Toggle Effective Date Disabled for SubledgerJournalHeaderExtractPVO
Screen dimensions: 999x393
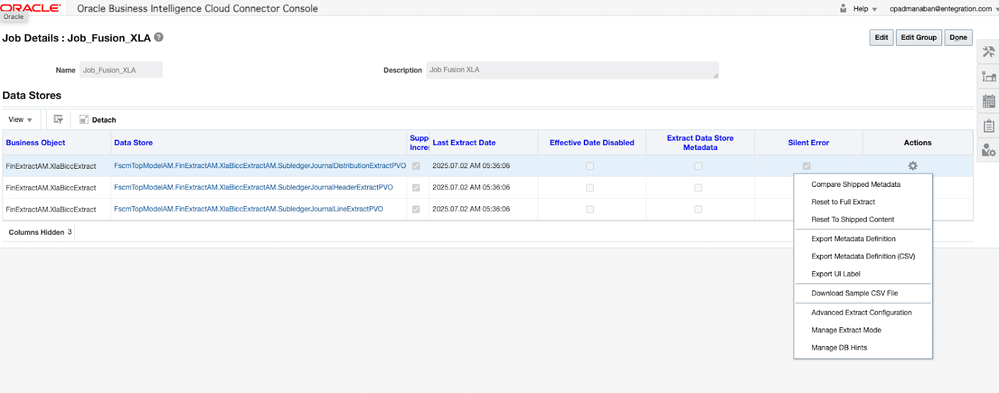point(590,188)
